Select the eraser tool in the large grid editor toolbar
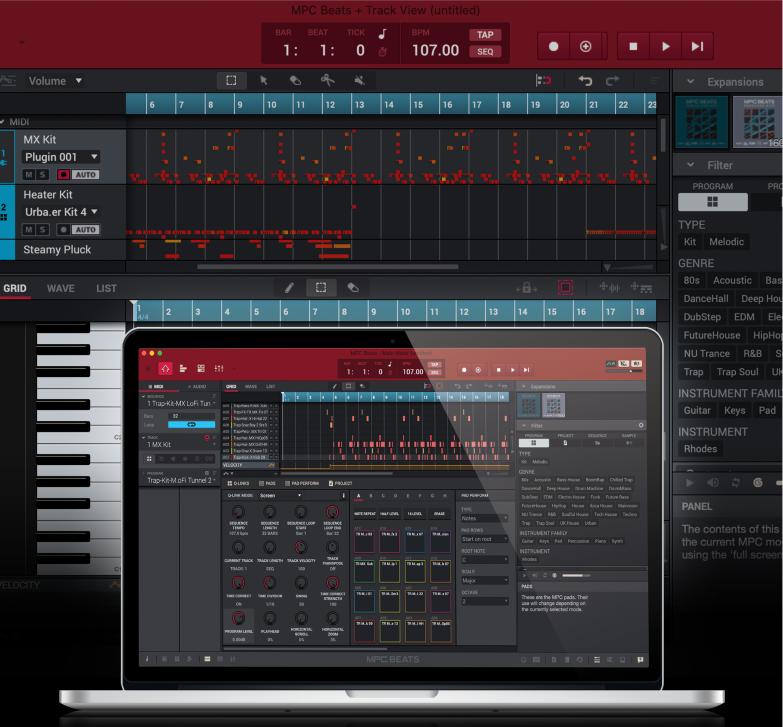 click(353, 288)
